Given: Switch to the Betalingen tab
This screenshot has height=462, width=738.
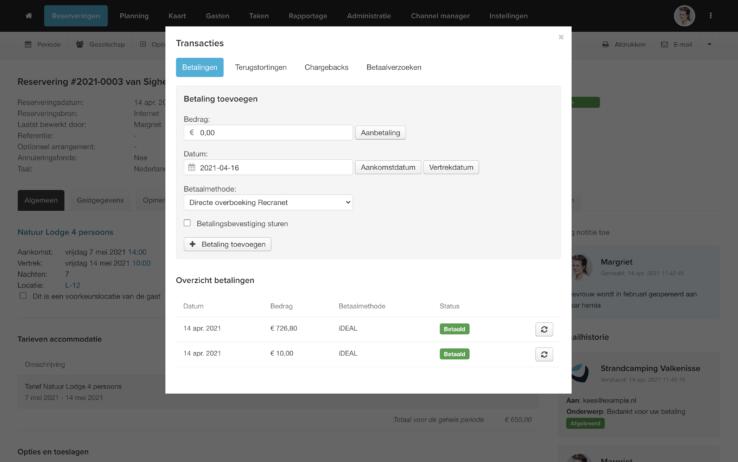Looking at the screenshot, I should point(200,67).
